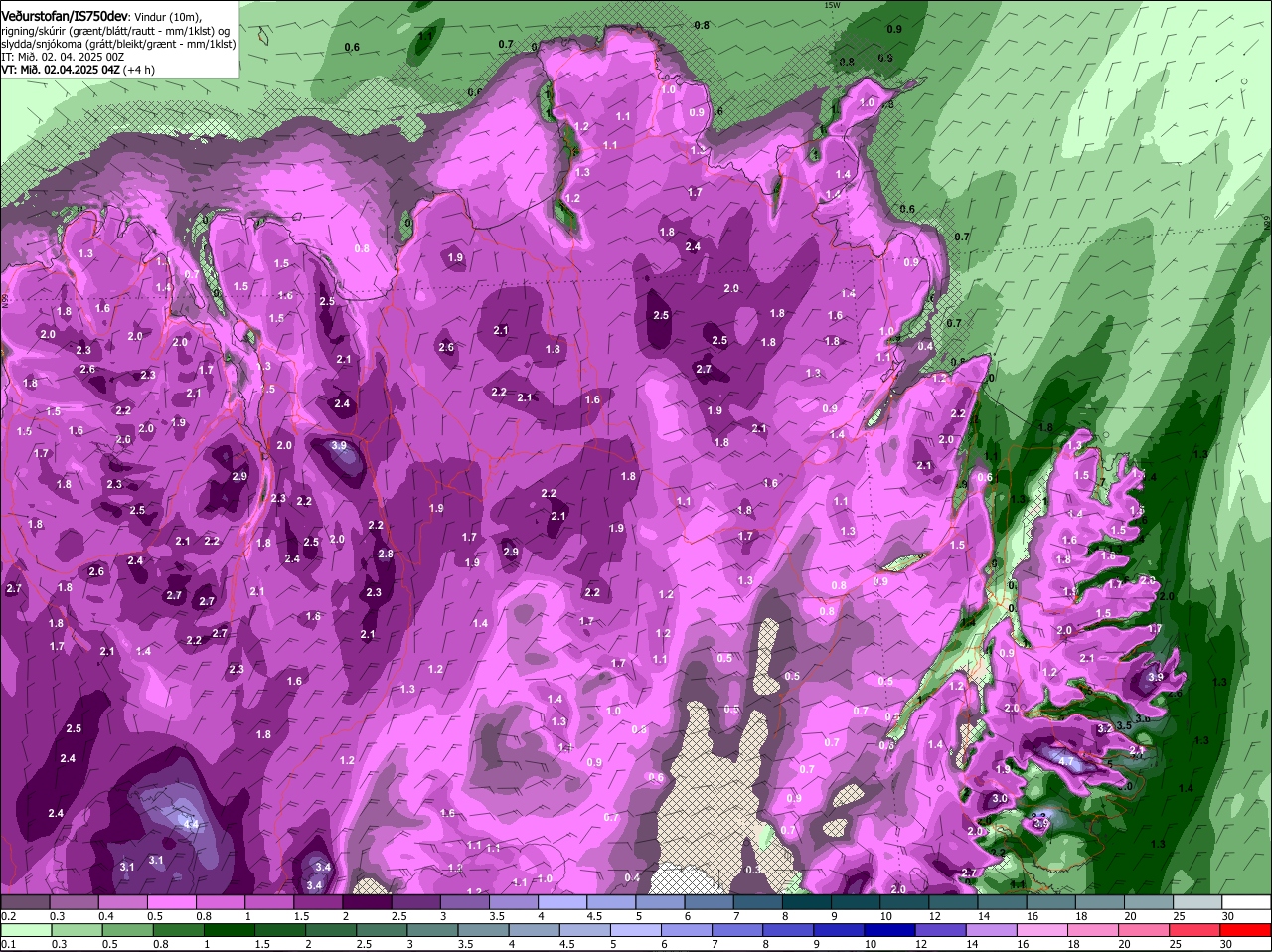Select upper scale swatch between 0.2 and 0.3
Screen dimensions: 1272x952
[26, 902]
